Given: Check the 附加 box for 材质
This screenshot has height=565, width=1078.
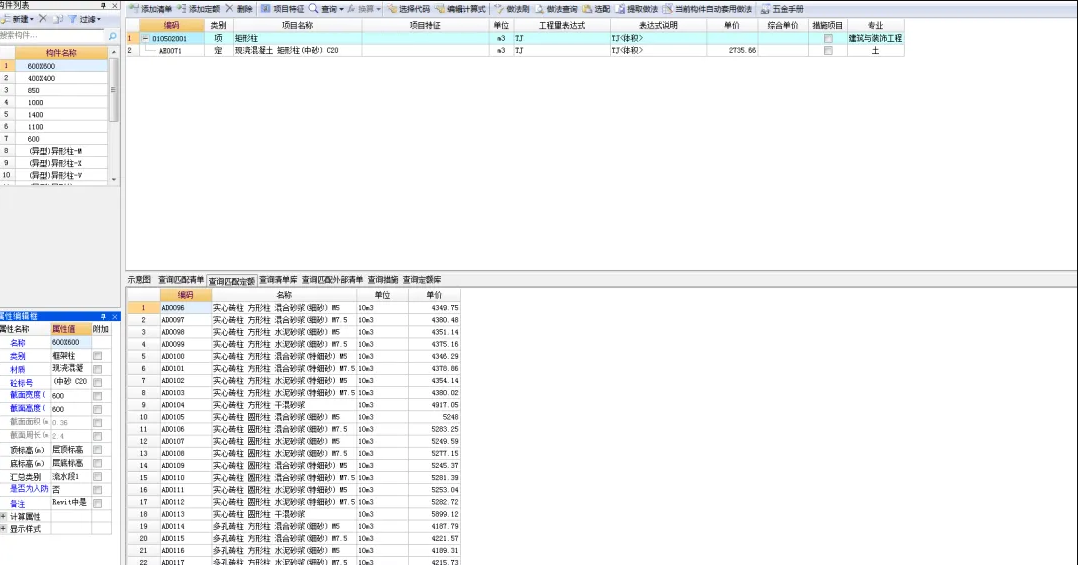Looking at the screenshot, I should click(x=98, y=369).
